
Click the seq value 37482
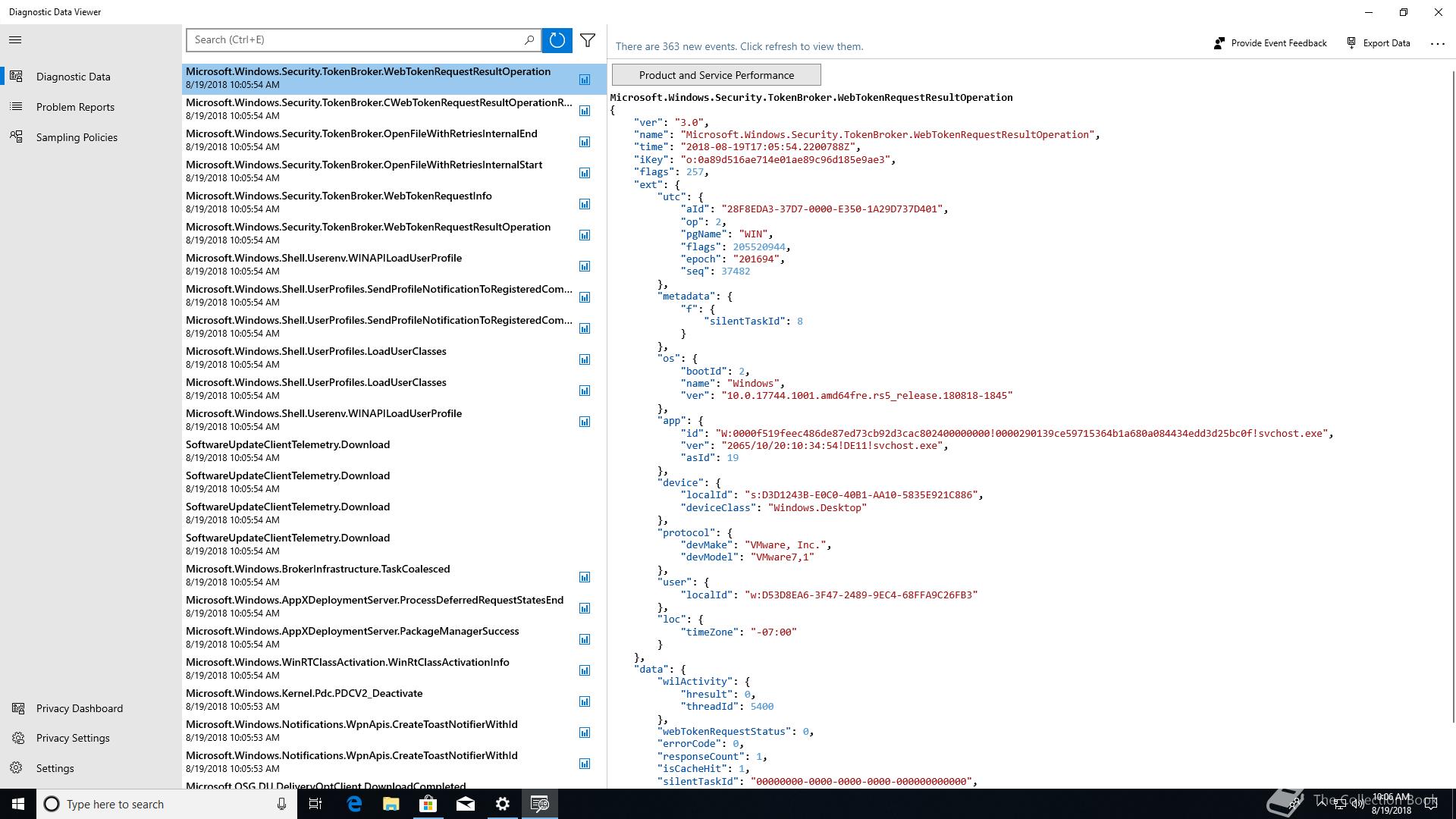736,271
